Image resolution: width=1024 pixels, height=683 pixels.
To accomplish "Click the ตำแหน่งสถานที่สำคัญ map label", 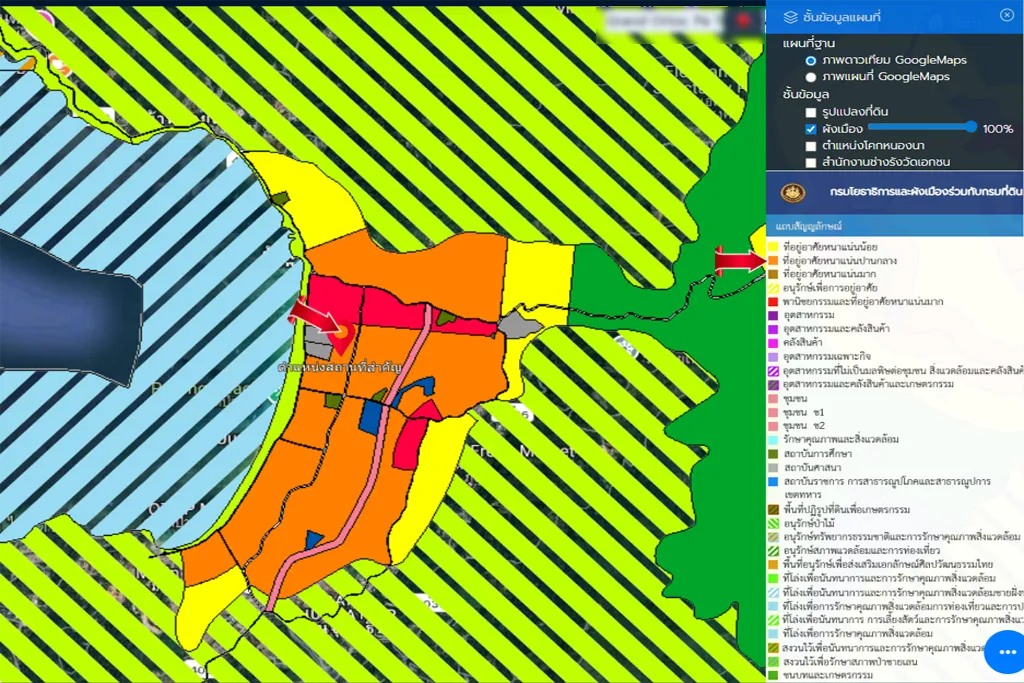I will point(340,368).
